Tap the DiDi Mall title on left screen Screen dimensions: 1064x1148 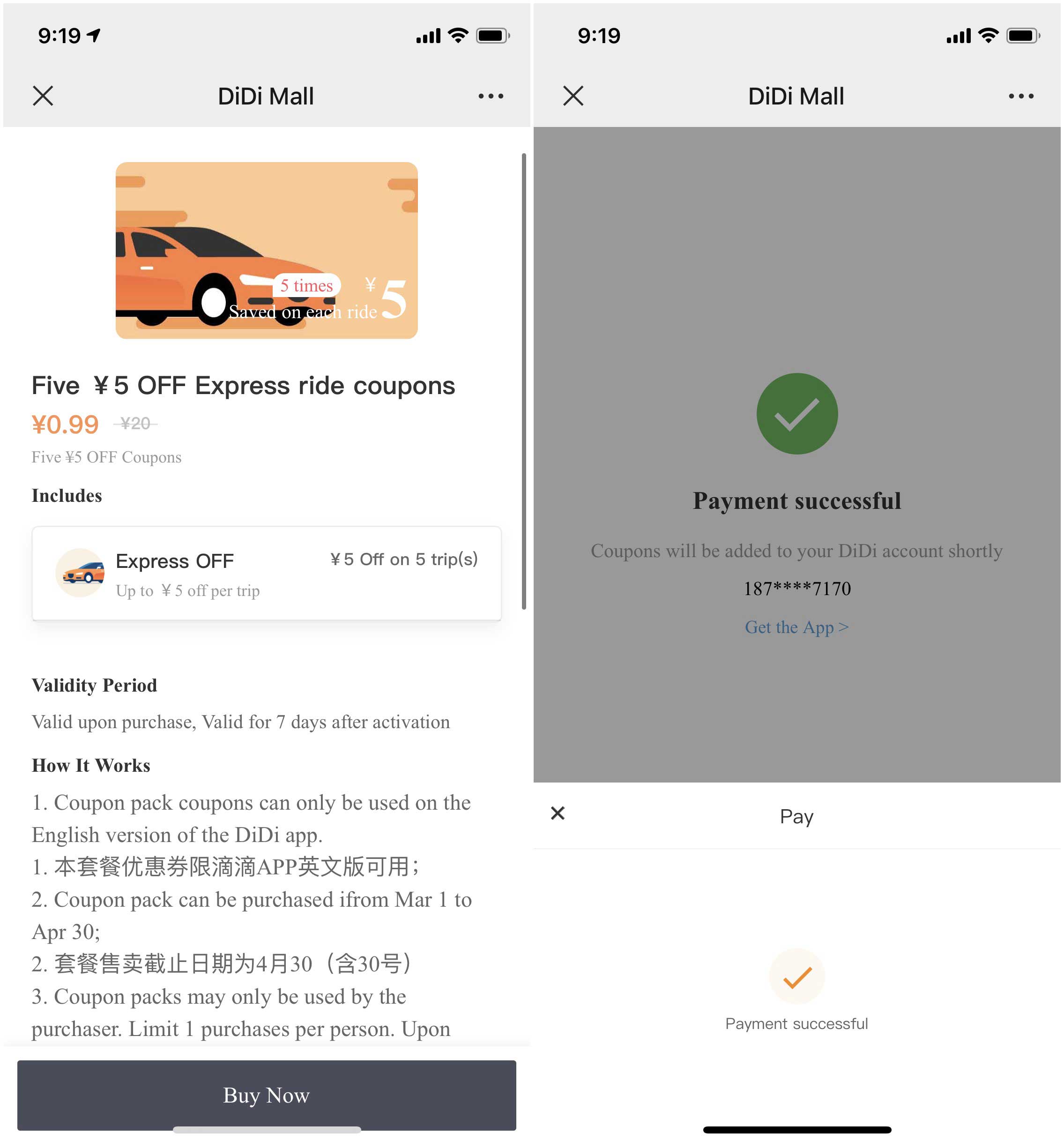[266, 96]
